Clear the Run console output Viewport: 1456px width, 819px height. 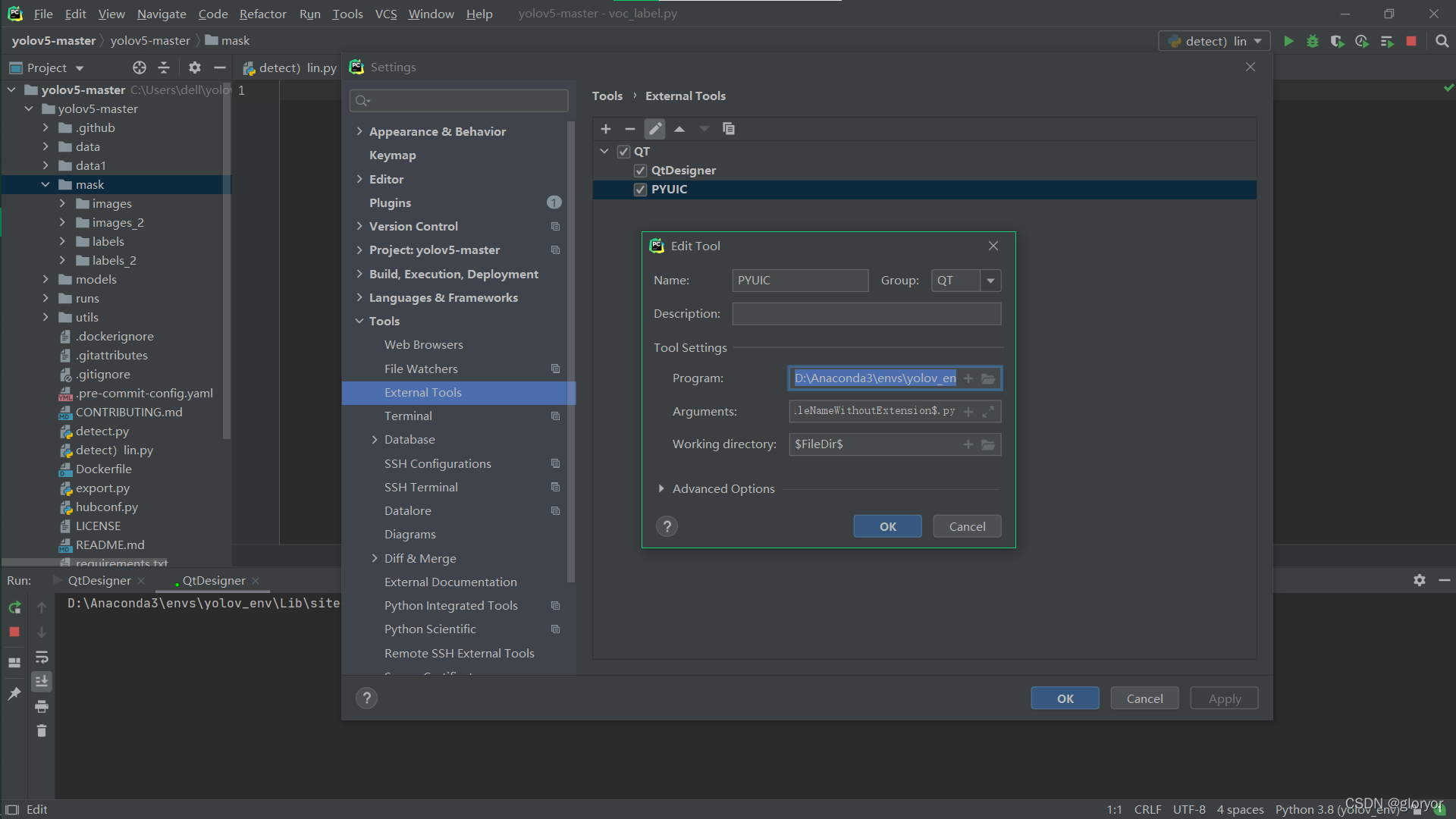pos(42,730)
